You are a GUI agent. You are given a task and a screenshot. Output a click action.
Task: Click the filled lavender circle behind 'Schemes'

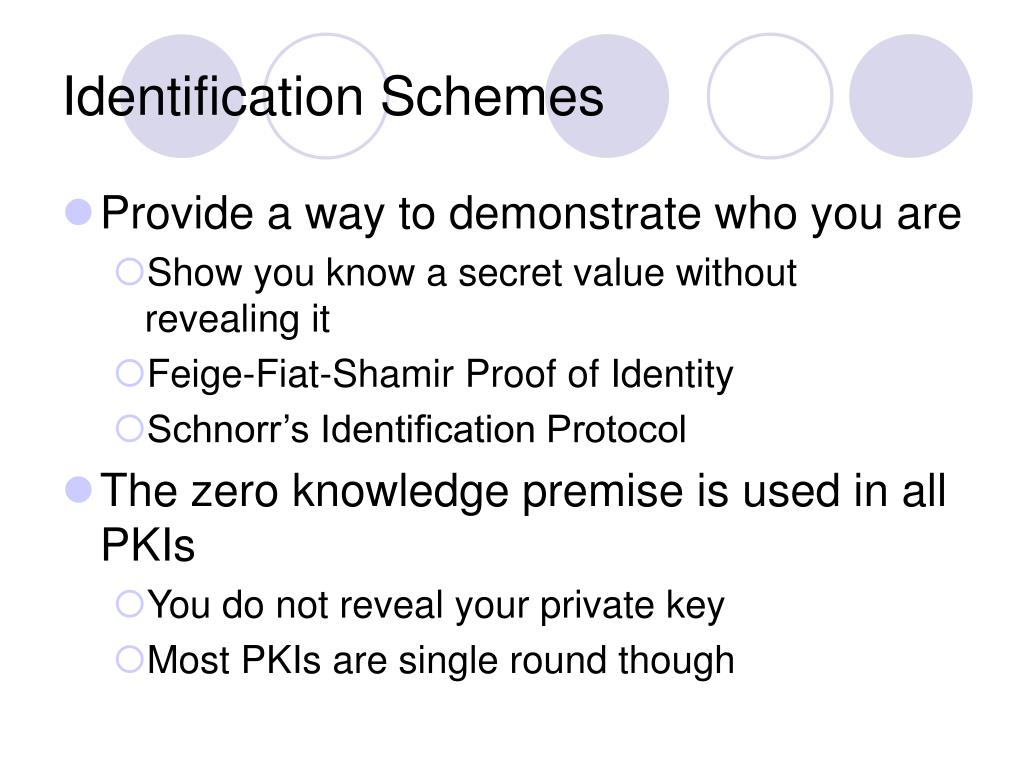pyautogui.click(x=607, y=96)
